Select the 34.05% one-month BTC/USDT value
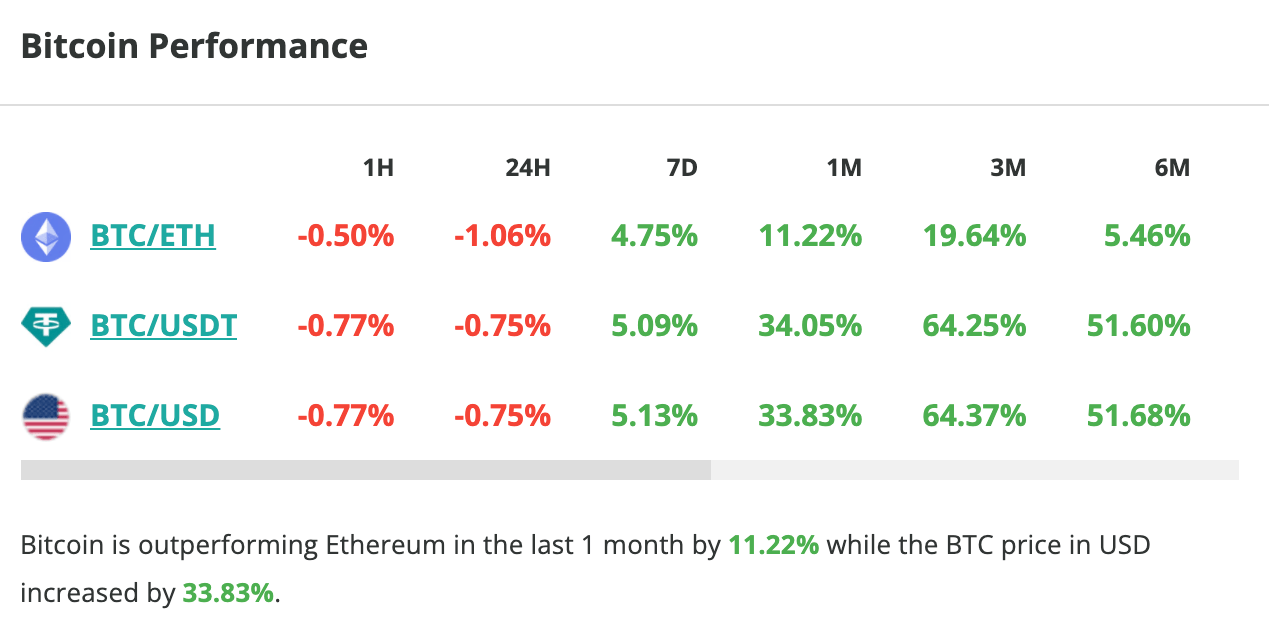The height and width of the screenshot is (636, 1269). click(x=812, y=325)
